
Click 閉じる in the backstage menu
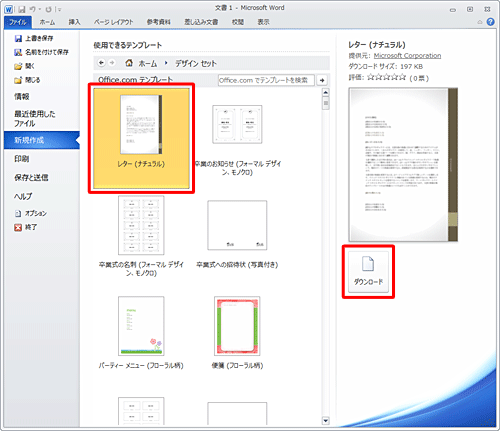[x=27, y=80]
